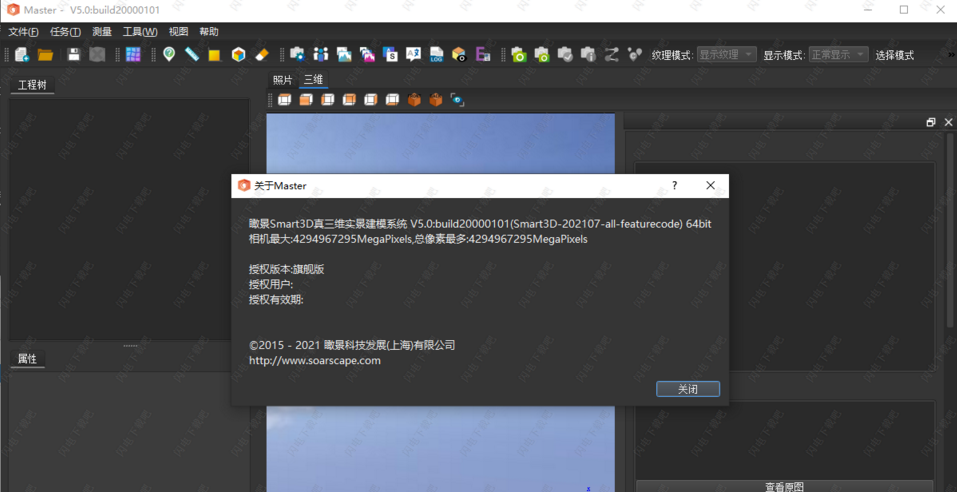Open the 任务 menu
Image resolution: width=957 pixels, height=492 pixels.
65,32
